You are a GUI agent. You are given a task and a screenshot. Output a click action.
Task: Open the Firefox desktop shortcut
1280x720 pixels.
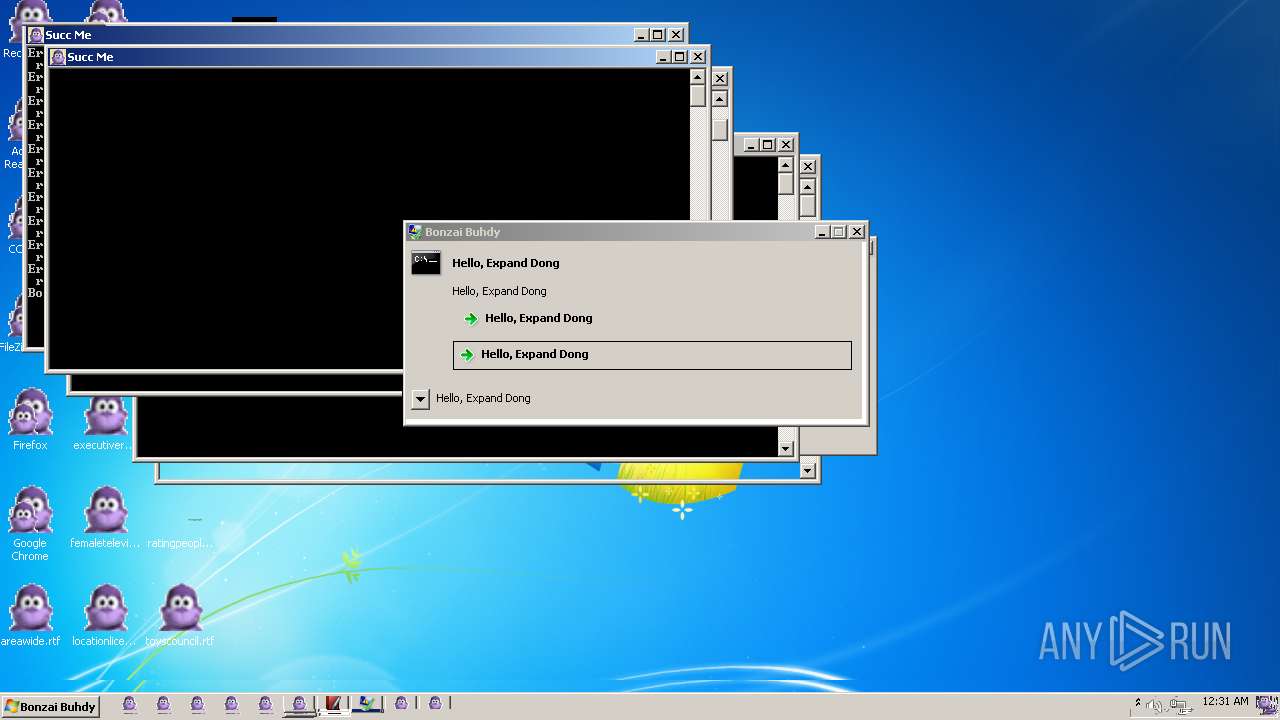click(x=30, y=420)
